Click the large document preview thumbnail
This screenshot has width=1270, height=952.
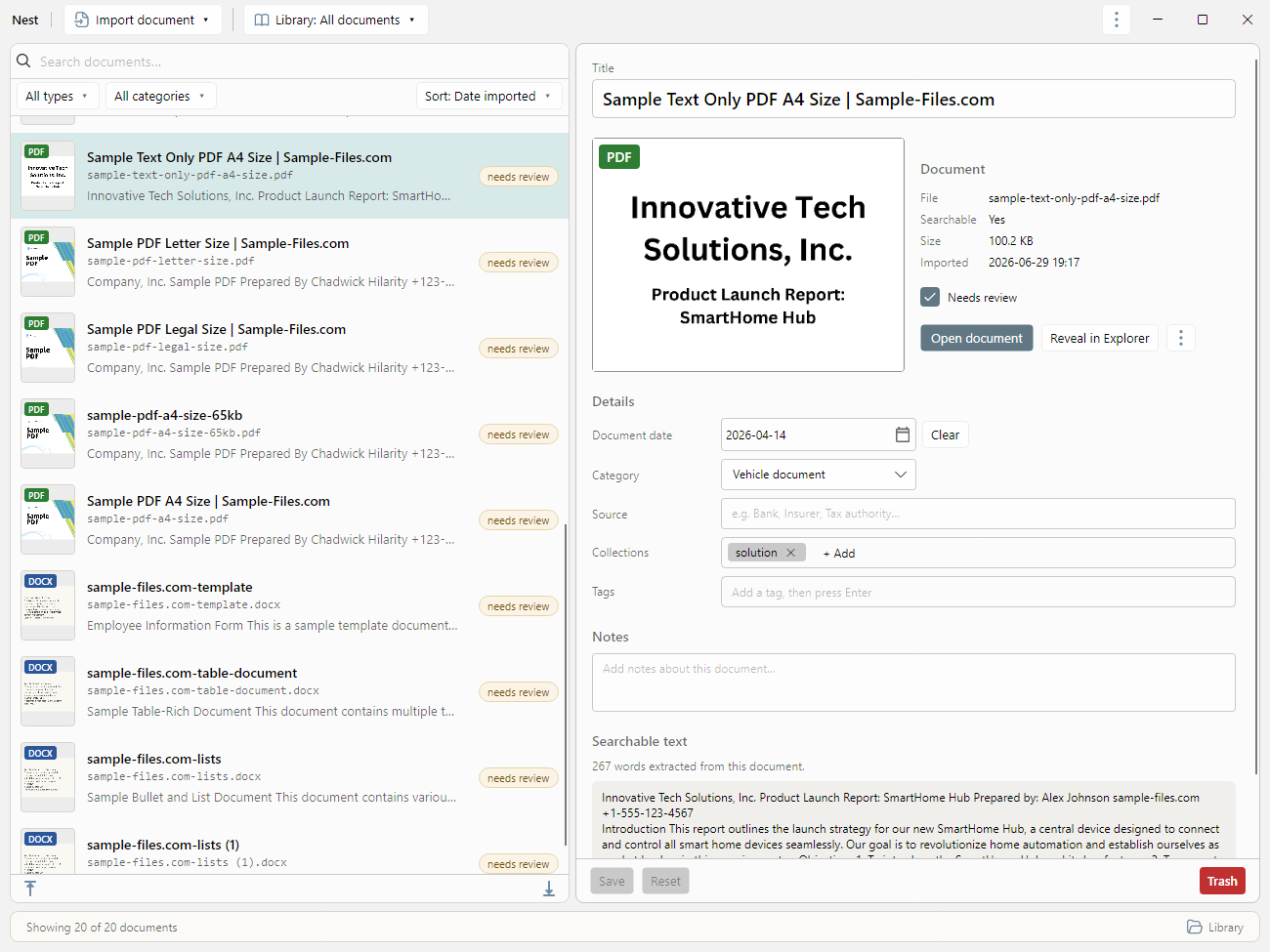click(748, 255)
